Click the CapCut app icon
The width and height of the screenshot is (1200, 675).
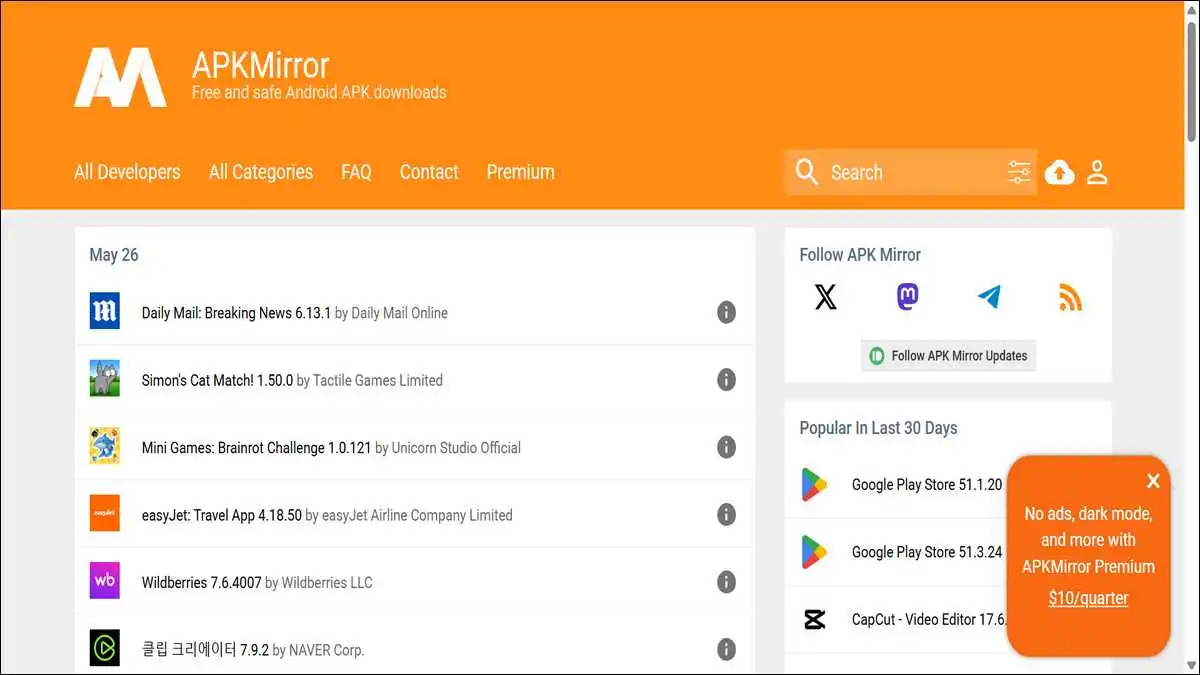pos(815,619)
